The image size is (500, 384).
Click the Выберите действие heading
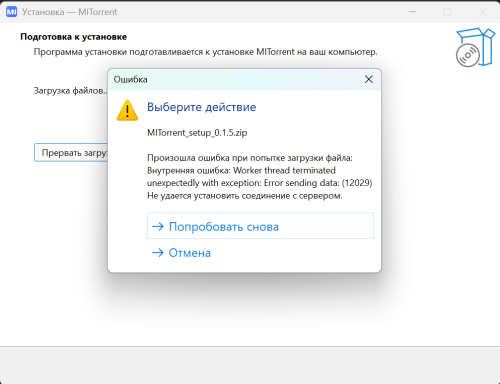tap(202, 107)
